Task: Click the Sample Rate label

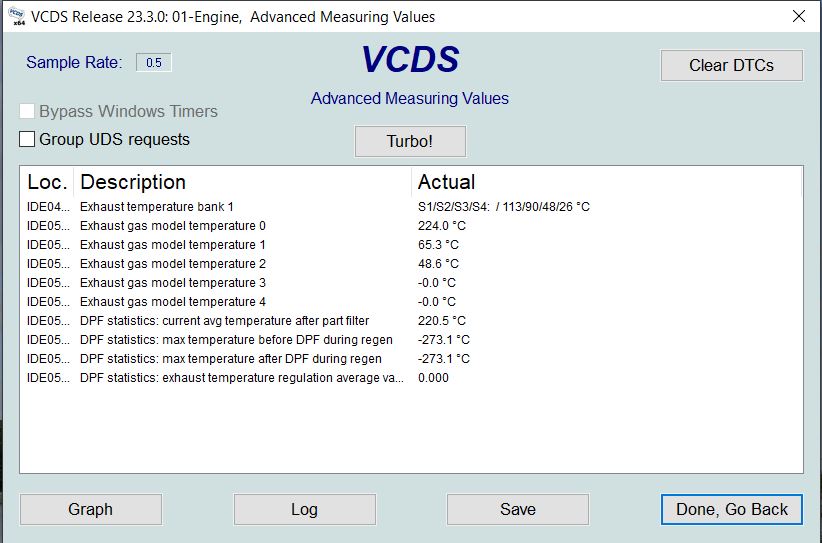Action: point(74,62)
